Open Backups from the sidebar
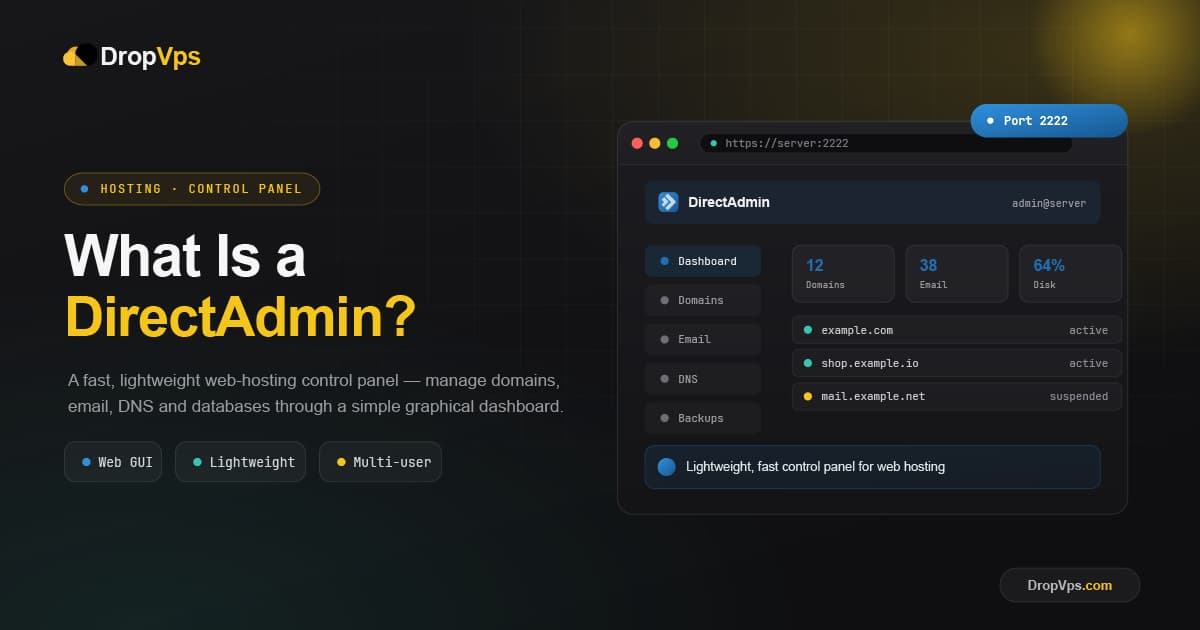 coord(703,418)
